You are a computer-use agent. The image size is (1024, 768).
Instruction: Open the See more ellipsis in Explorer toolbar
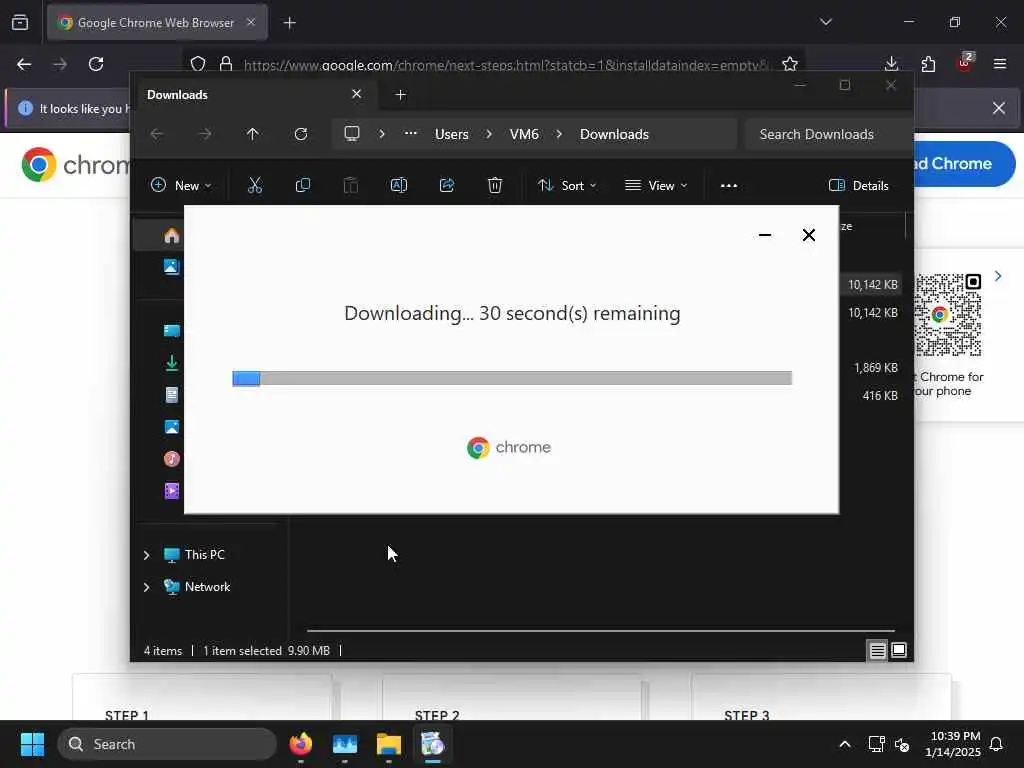[x=729, y=185]
